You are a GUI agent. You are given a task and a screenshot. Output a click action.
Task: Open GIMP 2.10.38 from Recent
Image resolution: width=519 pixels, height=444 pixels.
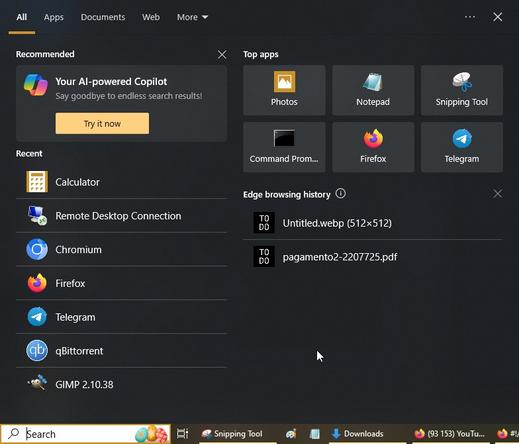[x=121, y=384]
